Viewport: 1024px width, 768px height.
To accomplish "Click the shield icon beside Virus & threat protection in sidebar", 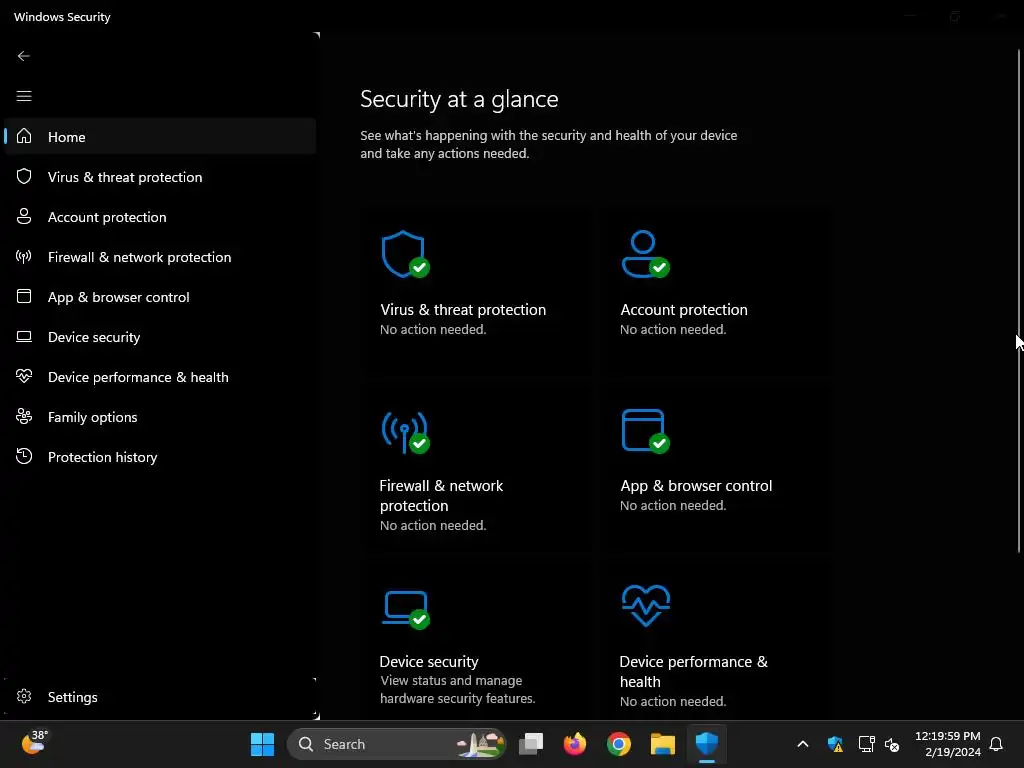I will pyautogui.click(x=24, y=176).
